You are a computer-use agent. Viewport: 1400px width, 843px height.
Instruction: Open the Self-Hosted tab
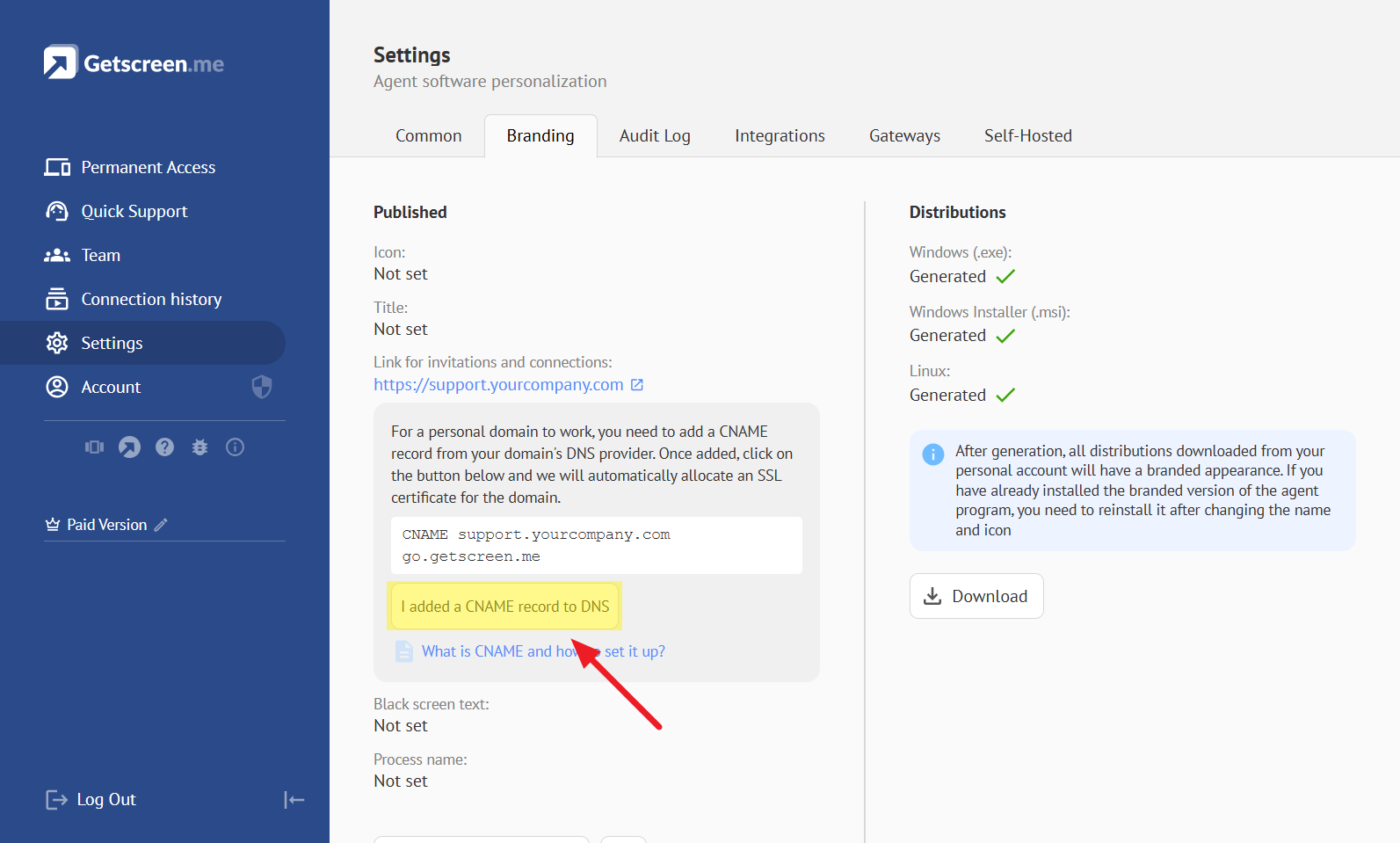(1027, 136)
